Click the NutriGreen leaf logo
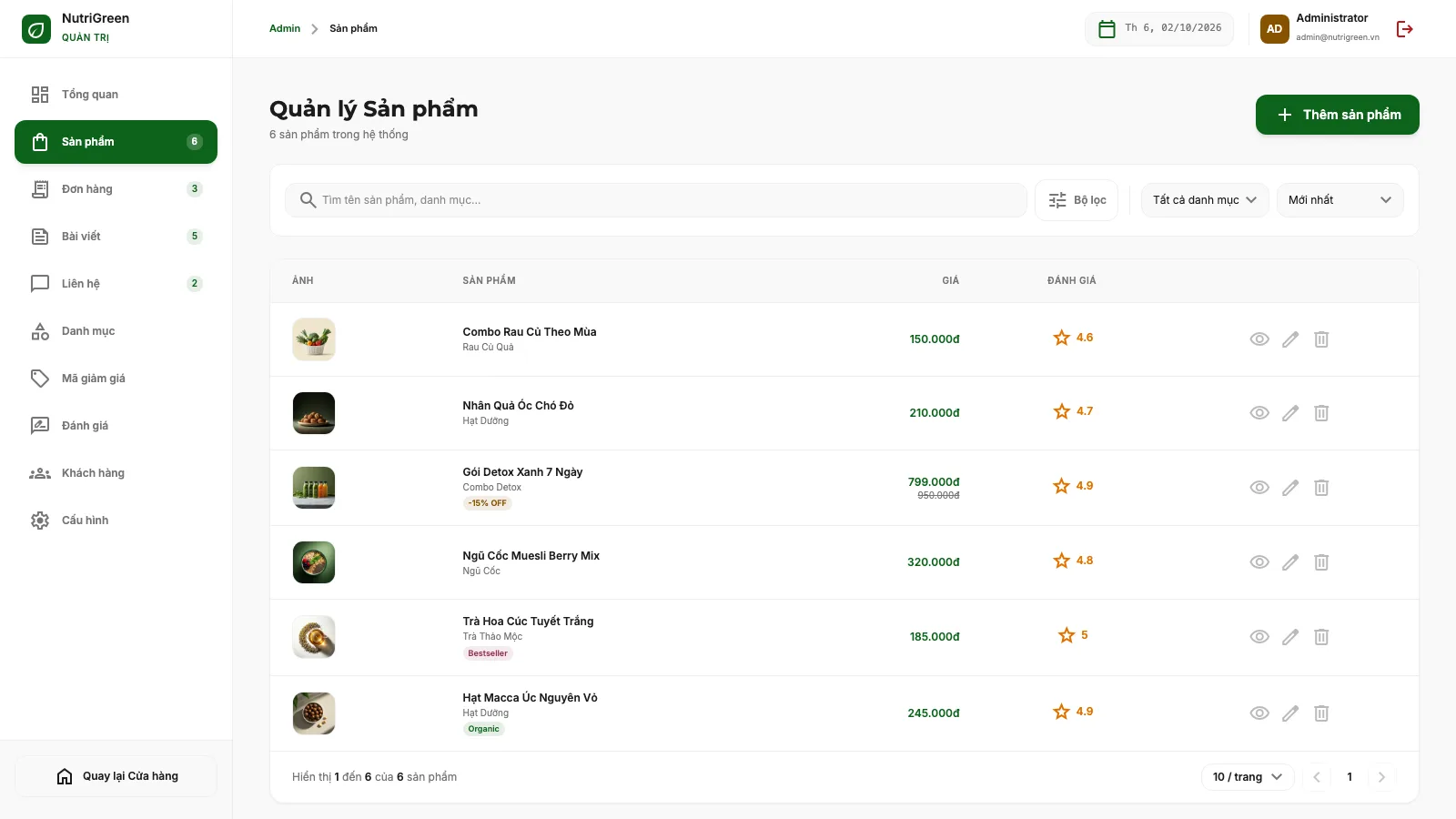 coord(36,29)
